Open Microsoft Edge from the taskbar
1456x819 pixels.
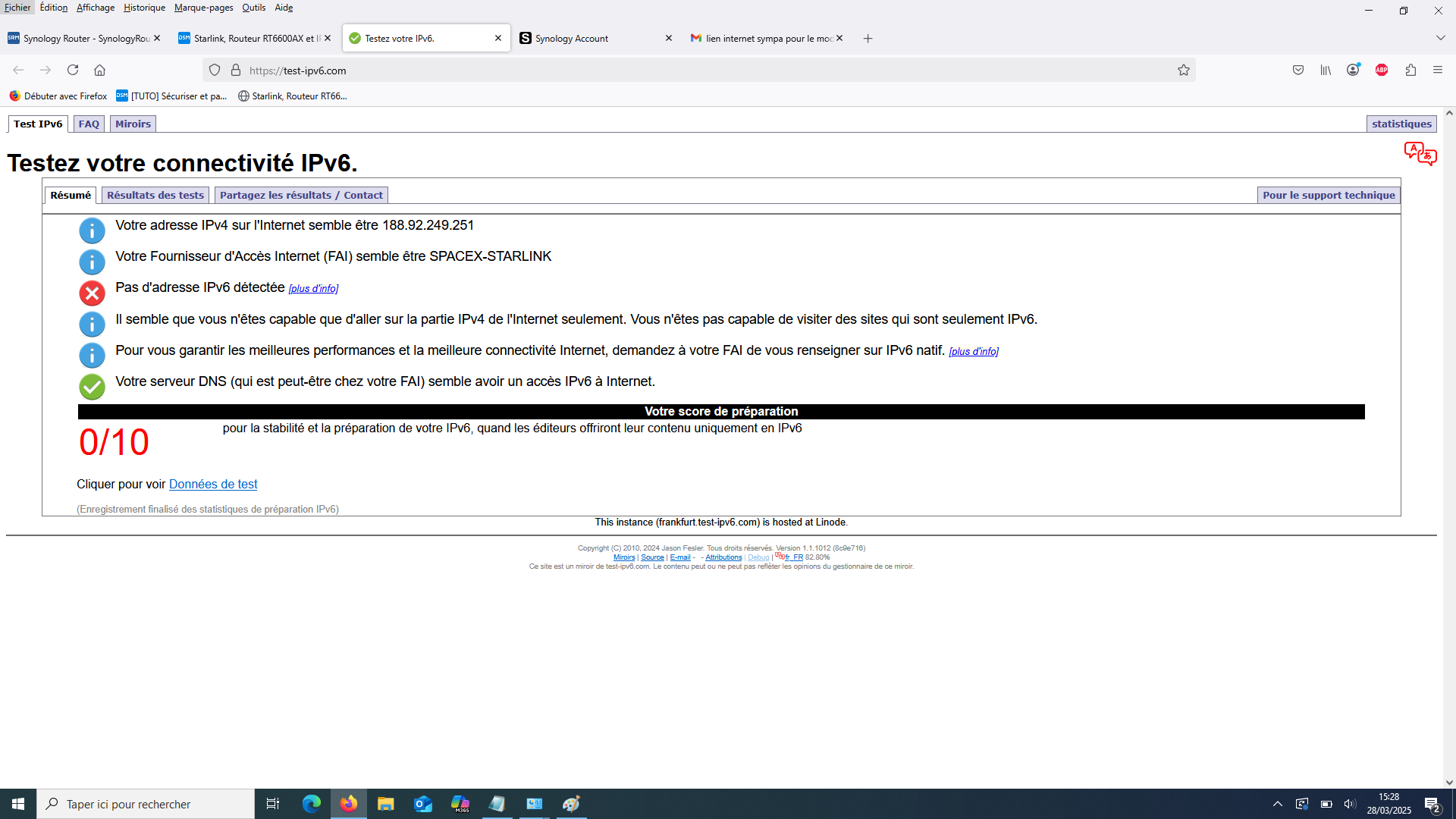click(311, 804)
